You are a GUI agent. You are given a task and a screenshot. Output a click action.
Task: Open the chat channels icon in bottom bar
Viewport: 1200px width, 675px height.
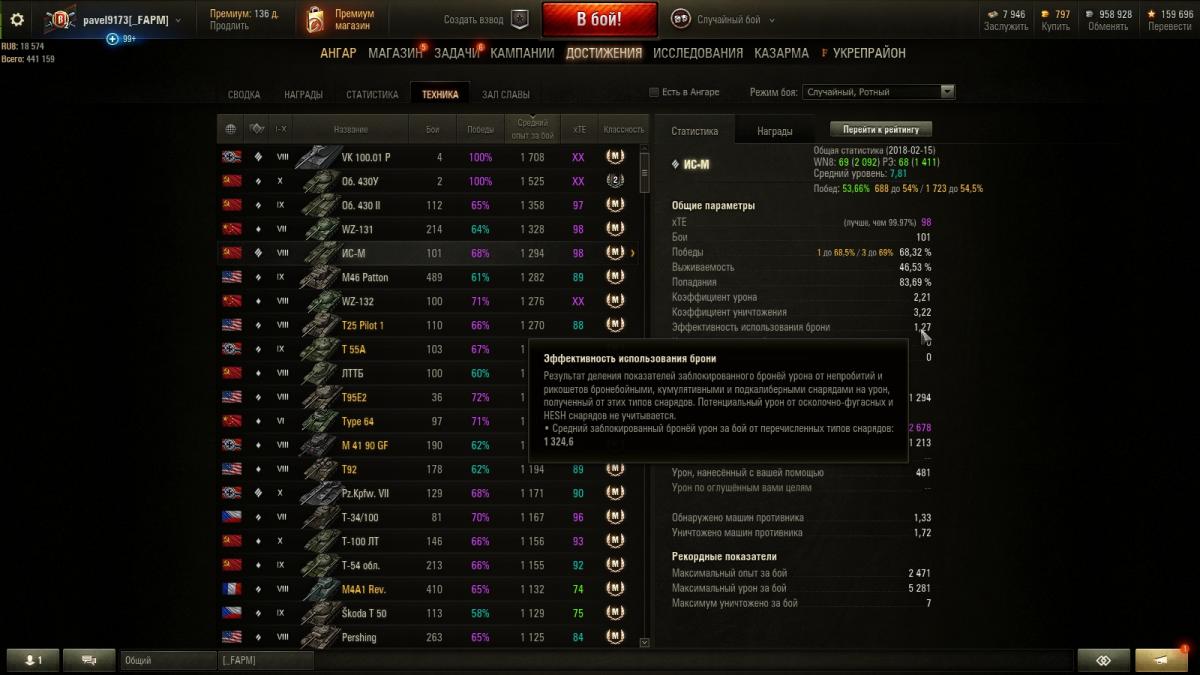(x=89, y=660)
